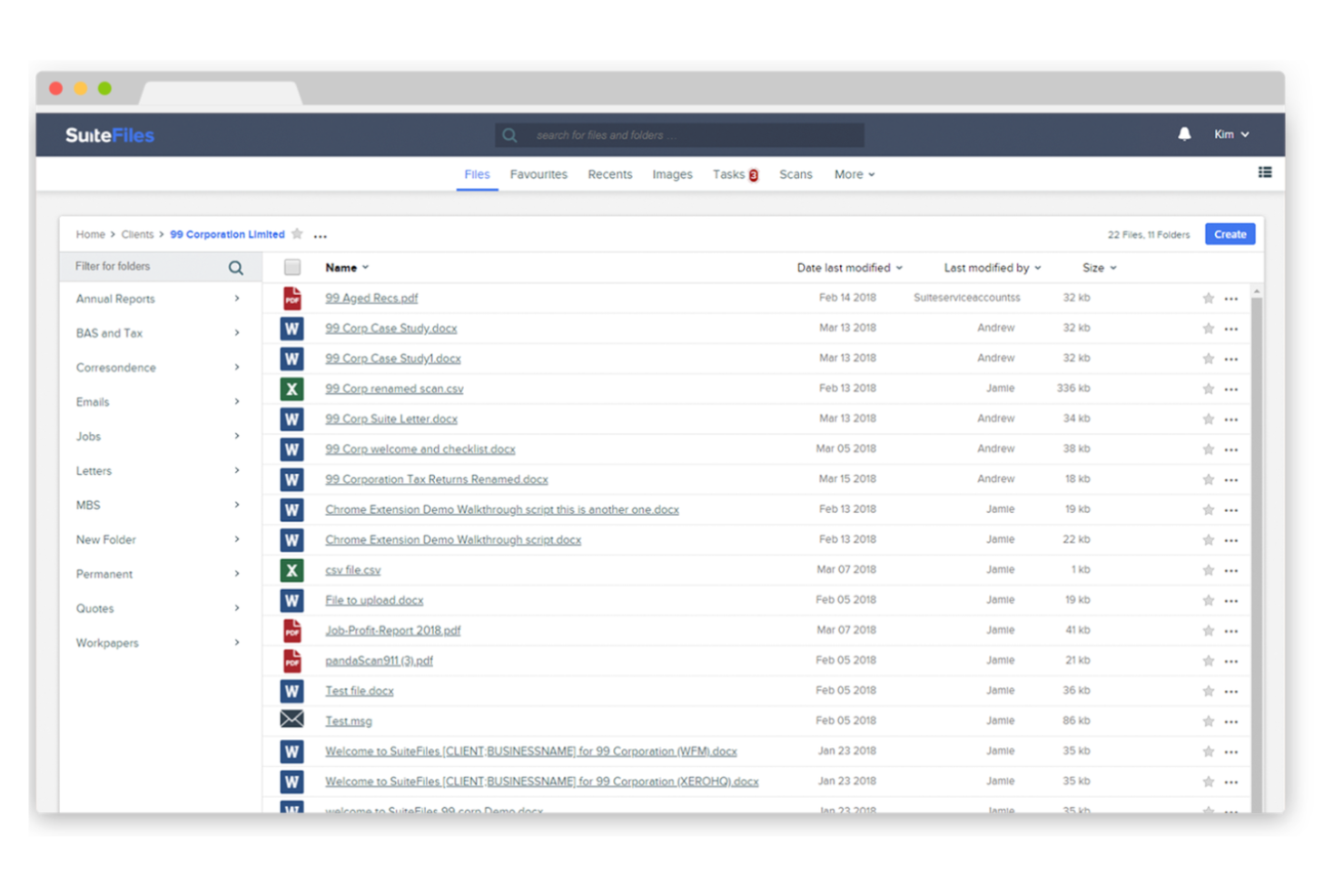Click the email icon beside Test.msg
The width and height of the screenshot is (1344, 896).
point(292,720)
